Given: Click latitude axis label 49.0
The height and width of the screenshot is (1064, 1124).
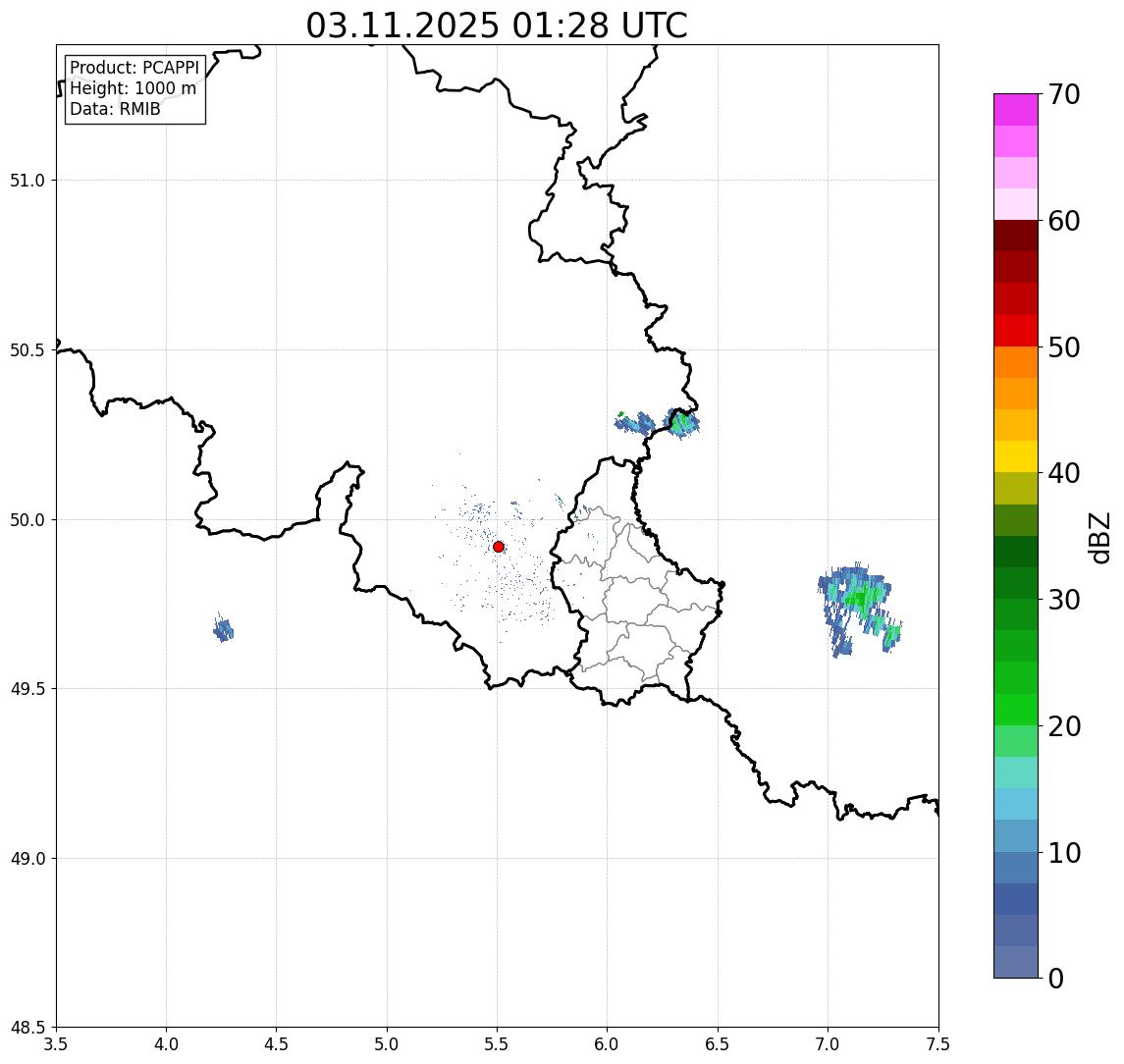Looking at the screenshot, I should pyautogui.click(x=27, y=858).
